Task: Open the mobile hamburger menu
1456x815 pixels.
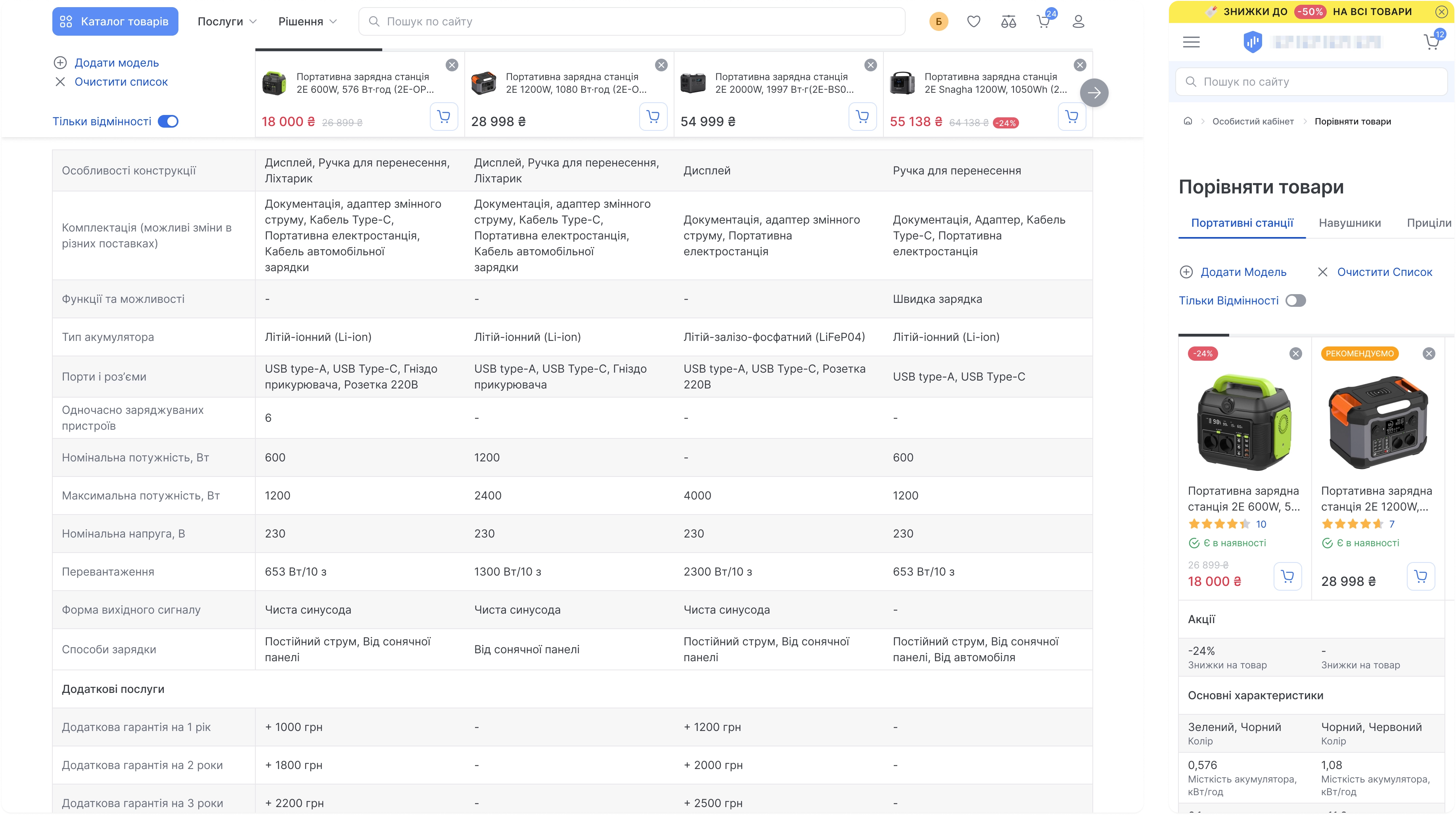Action: 1191,42
